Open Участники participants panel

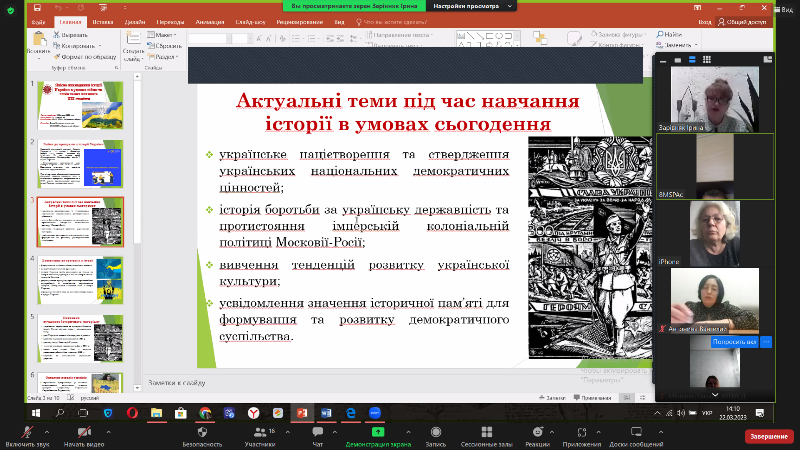(260, 437)
